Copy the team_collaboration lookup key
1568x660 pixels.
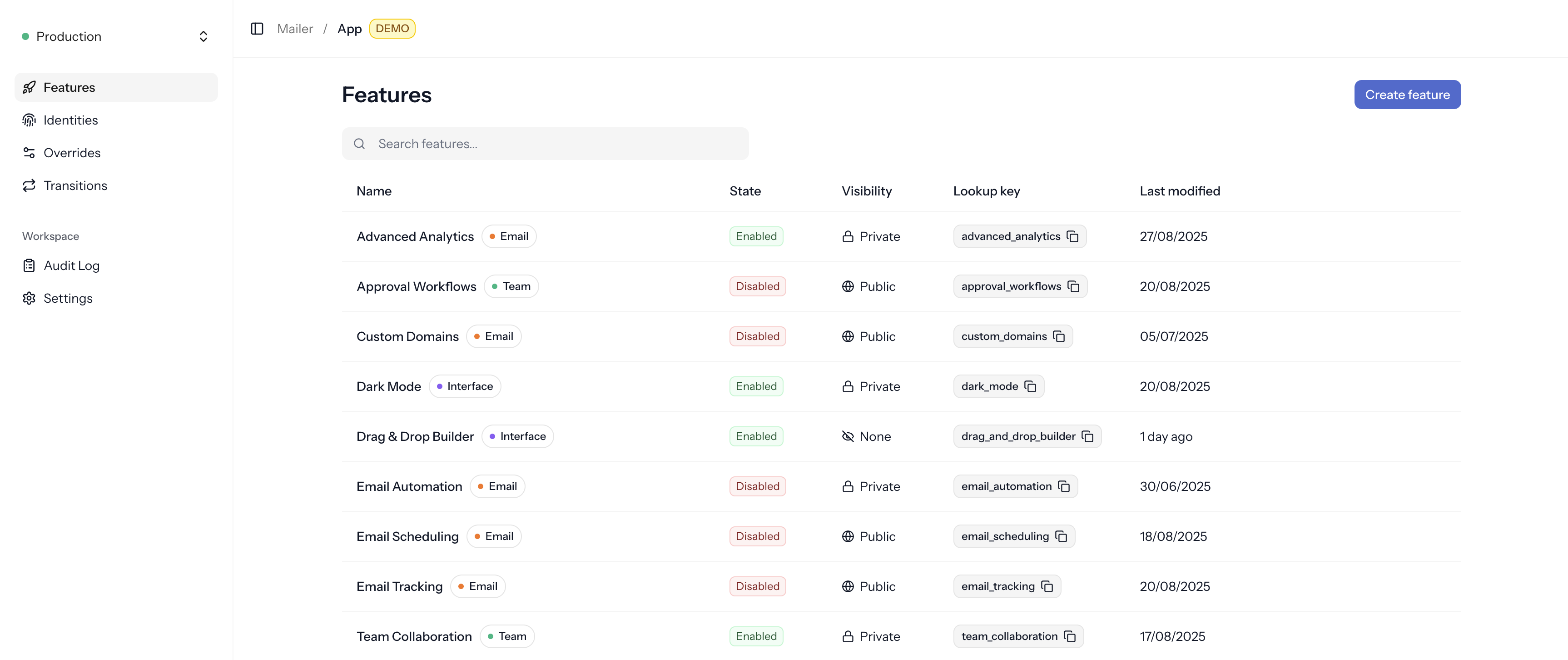[1070, 635]
